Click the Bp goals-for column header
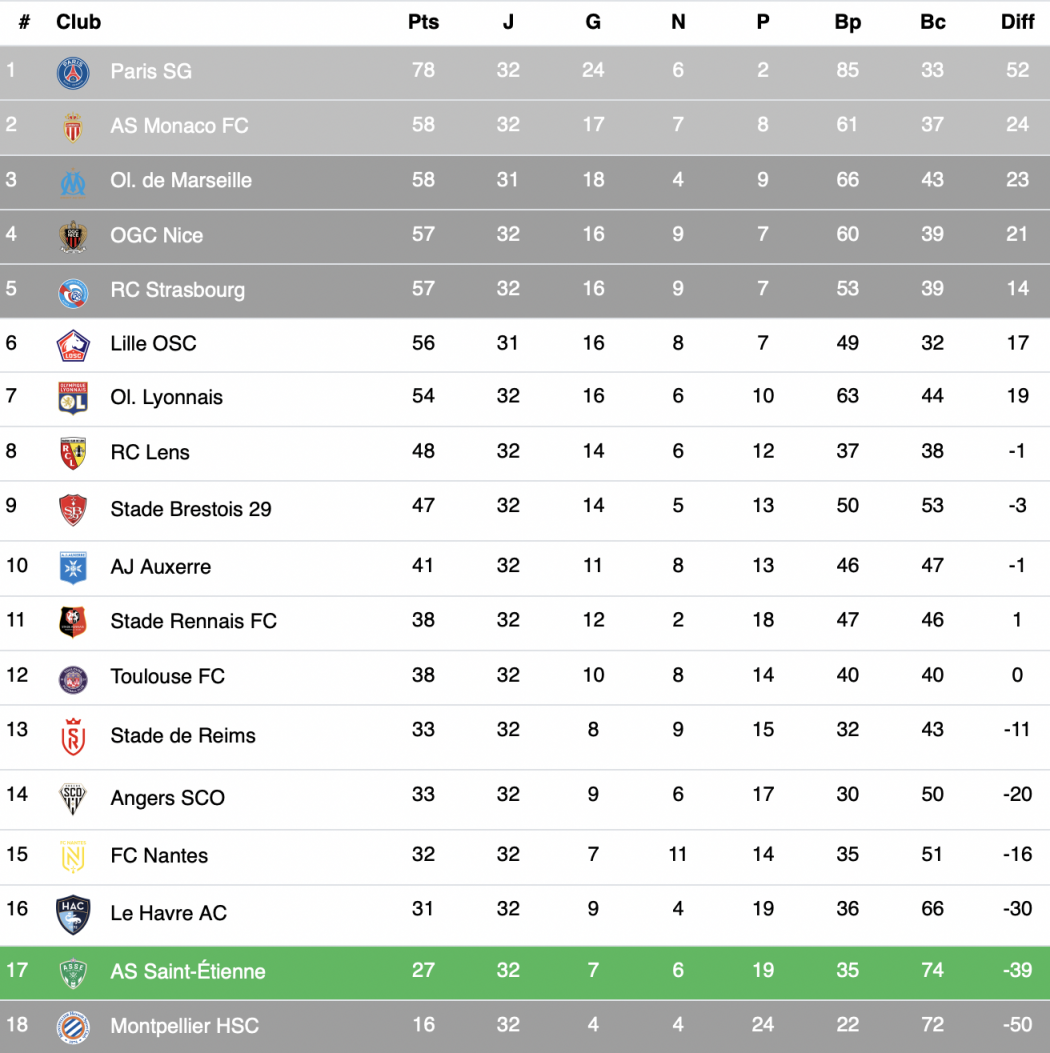Viewport: 1050px width, 1053px height. 847,21
